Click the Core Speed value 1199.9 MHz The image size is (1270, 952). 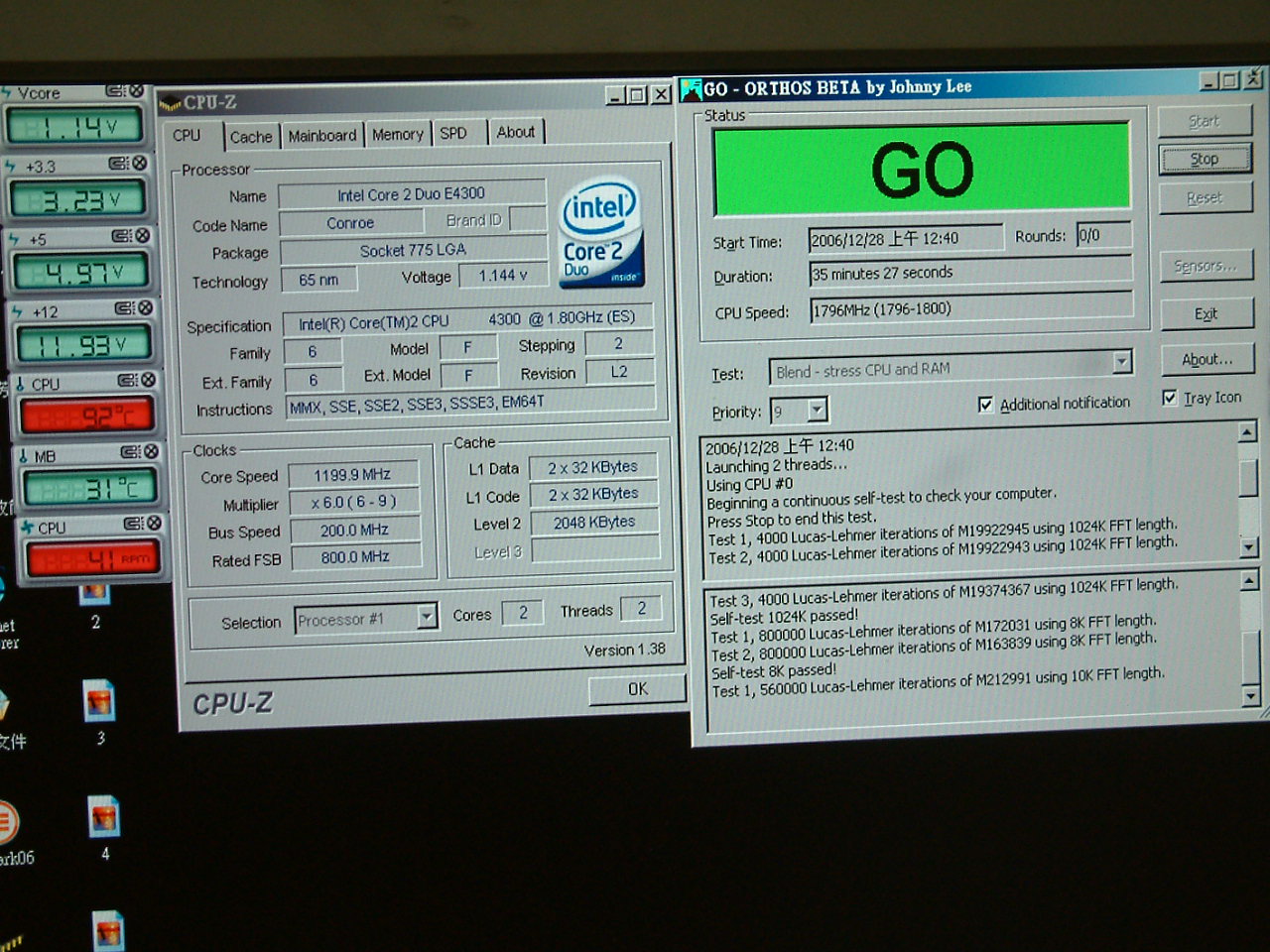[352, 475]
